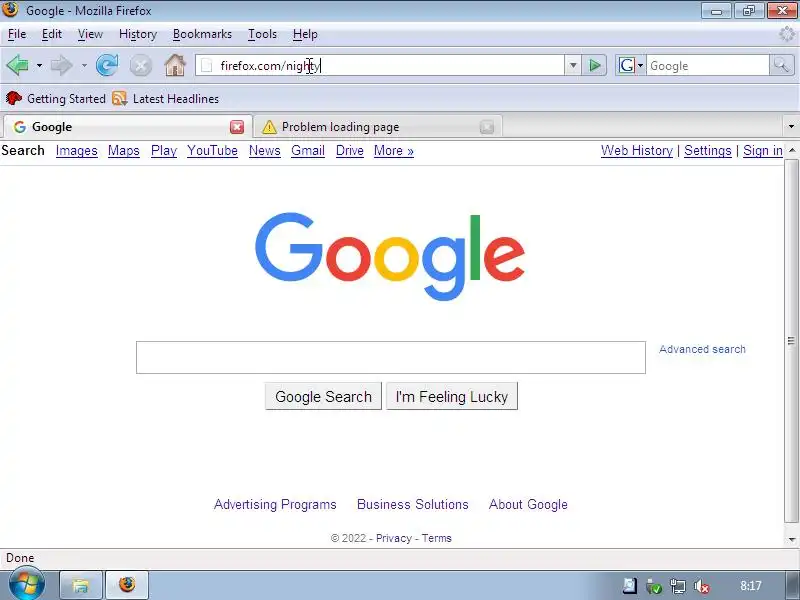This screenshot has width=800, height=600.
Task: Click the magnifier search button
Action: pos(782,65)
